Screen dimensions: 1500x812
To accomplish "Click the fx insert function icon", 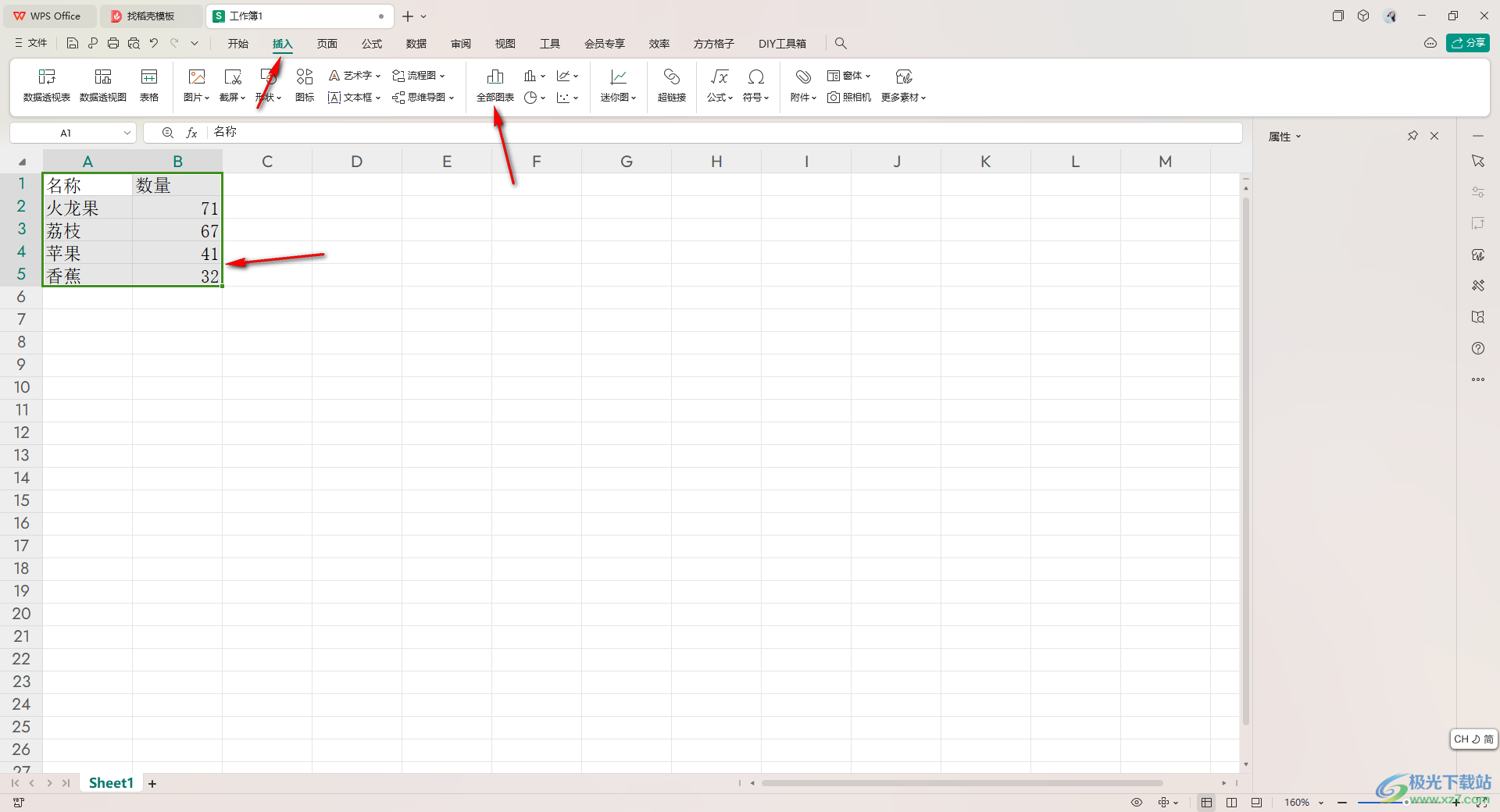I will [191, 133].
